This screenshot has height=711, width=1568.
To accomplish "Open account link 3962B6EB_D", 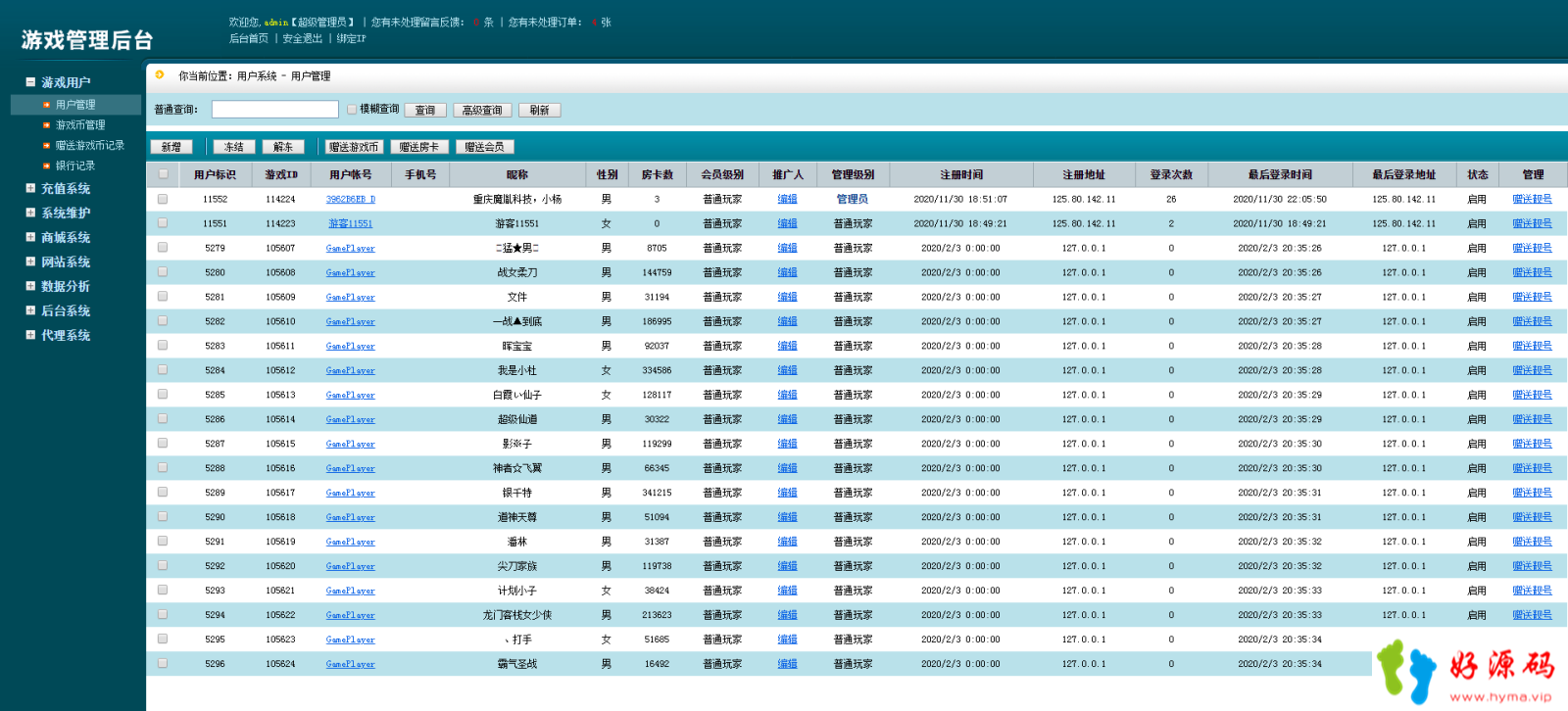I will tap(351, 199).
